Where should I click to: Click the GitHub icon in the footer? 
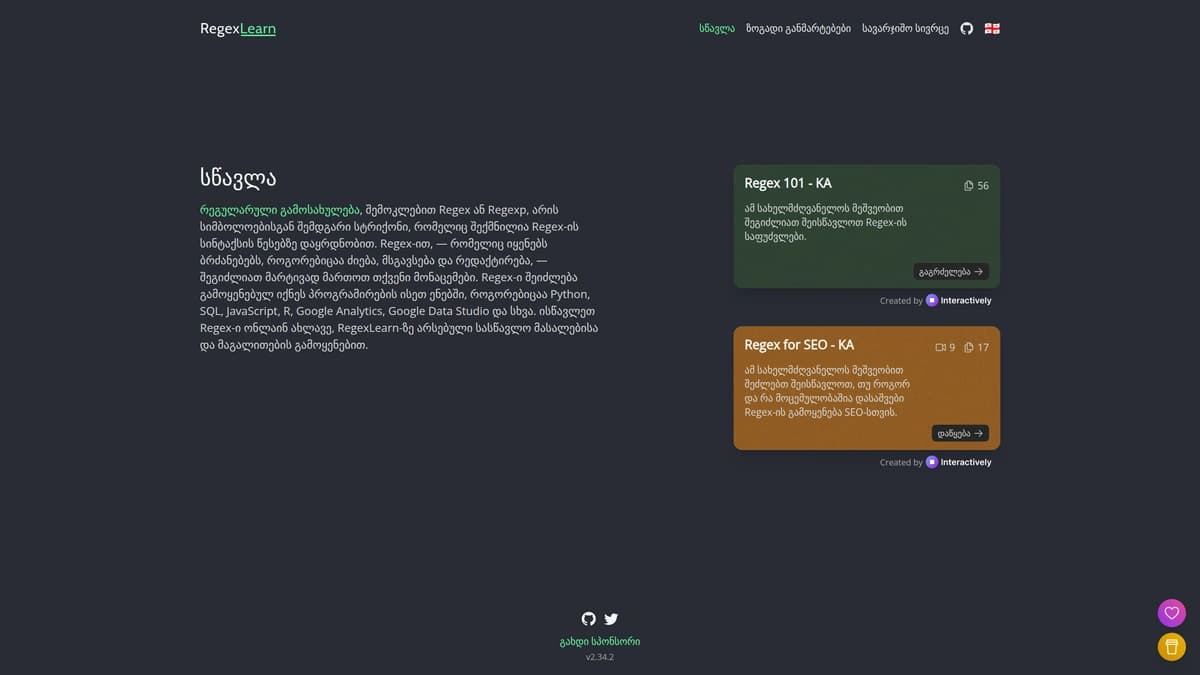(589, 619)
